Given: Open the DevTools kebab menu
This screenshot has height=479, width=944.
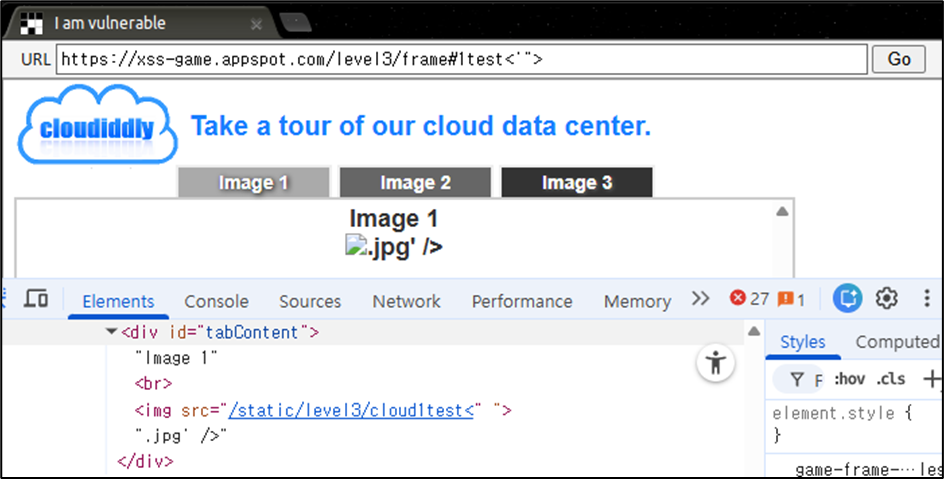Looking at the screenshot, I should 927,298.
